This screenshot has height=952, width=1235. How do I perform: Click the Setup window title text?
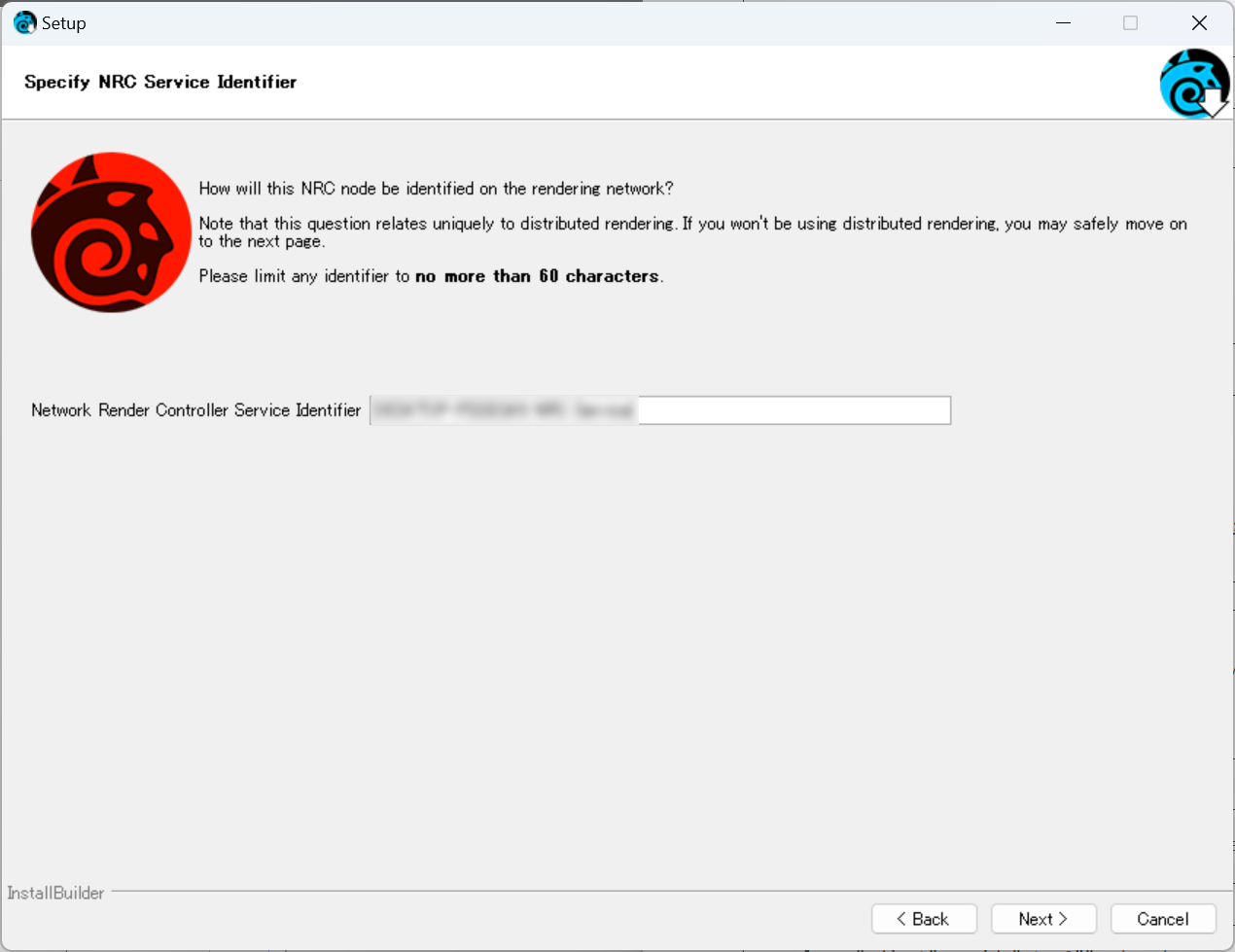(64, 23)
